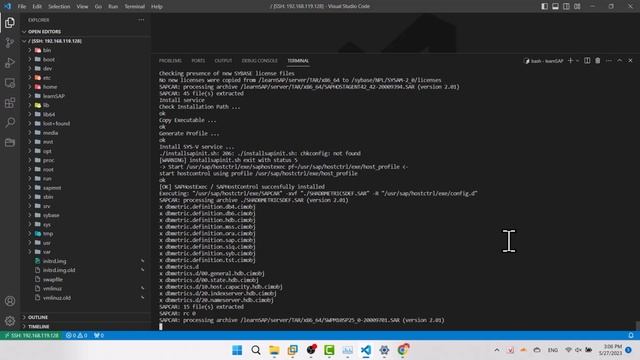Maximize the panel size with chevron

click(x=620, y=60)
